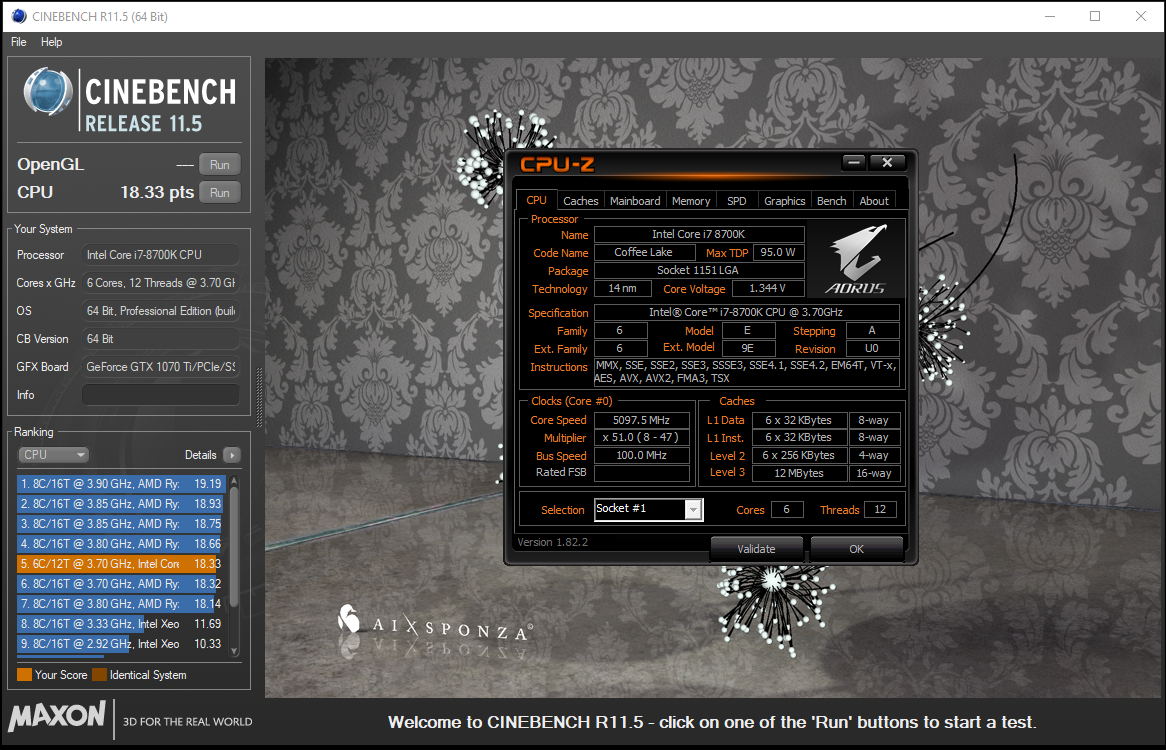Select ranking row 3 scoring 18.75
Screen dimensions: 1166x750
tap(121, 524)
